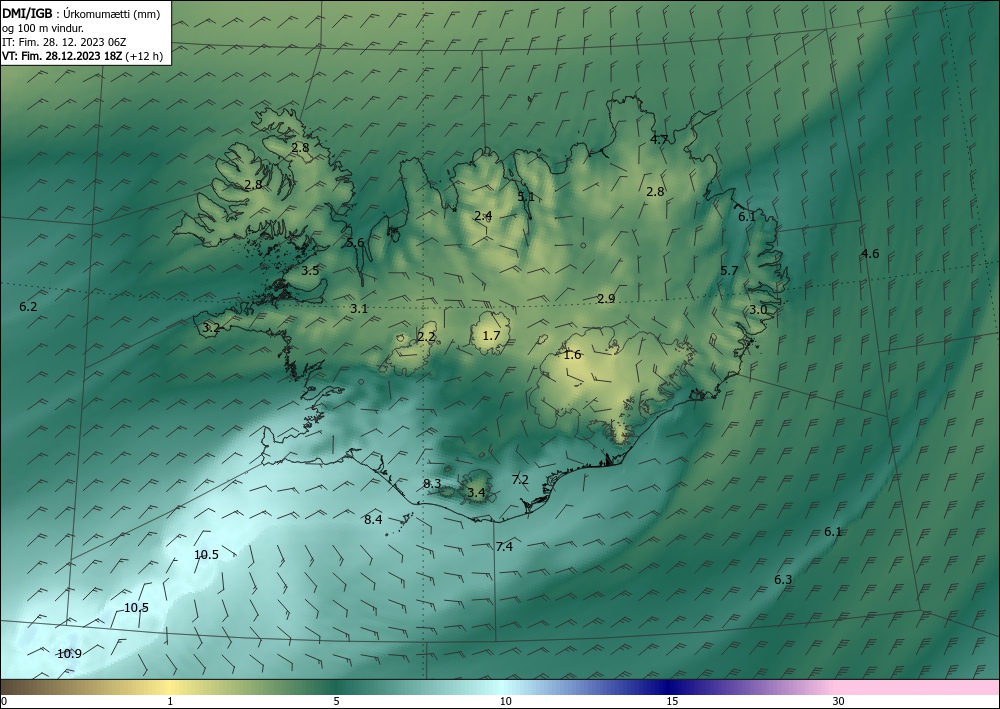
Task: Click the 1.7 value on the glacier
Action: coord(491,335)
